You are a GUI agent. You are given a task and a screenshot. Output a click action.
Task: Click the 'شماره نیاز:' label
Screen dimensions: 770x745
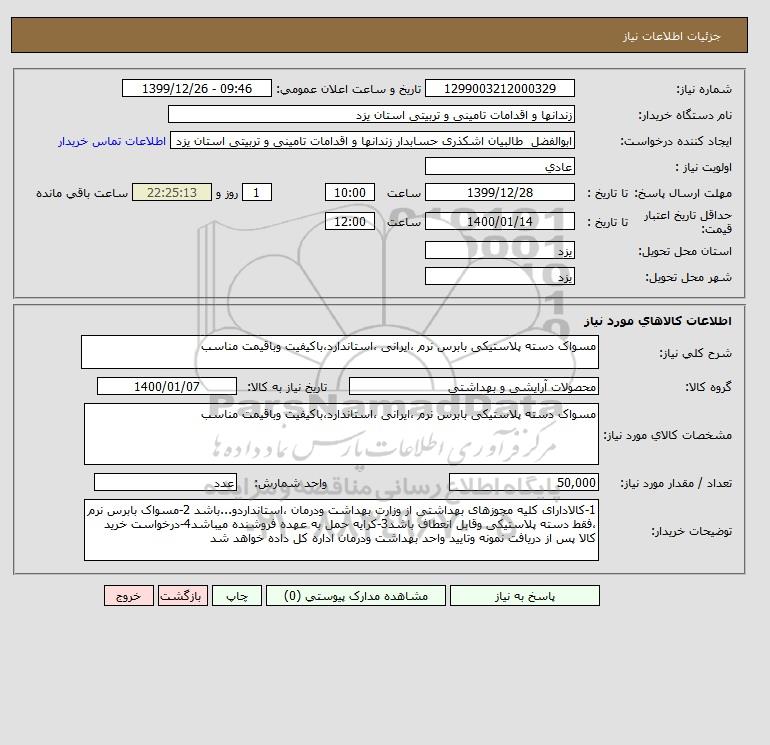tap(704, 89)
